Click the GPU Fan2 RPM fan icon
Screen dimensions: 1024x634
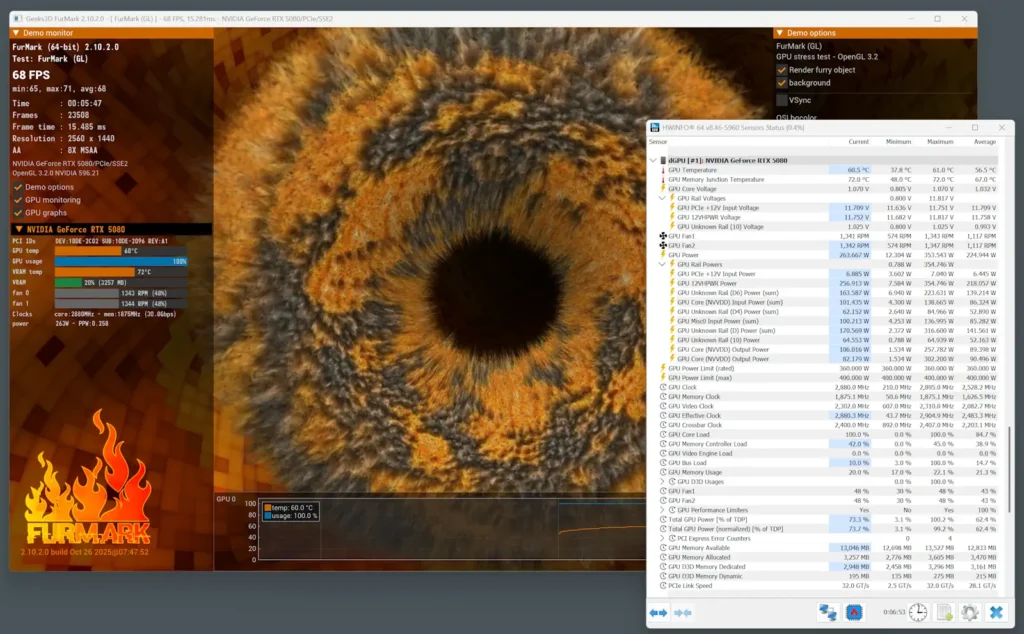tap(663, 246)
